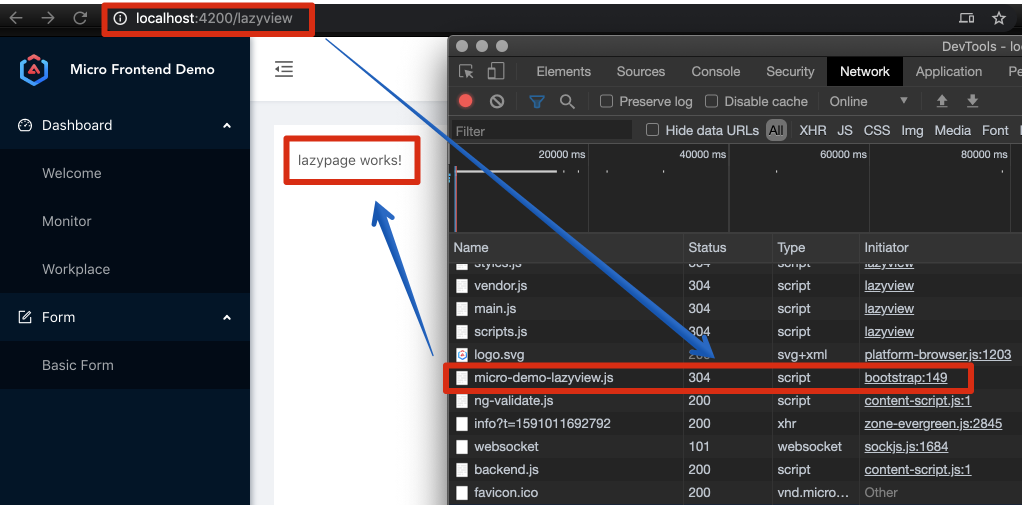1022x505 pixels.
Task: Switch to the Sources tab
Action: click(641, 72)
